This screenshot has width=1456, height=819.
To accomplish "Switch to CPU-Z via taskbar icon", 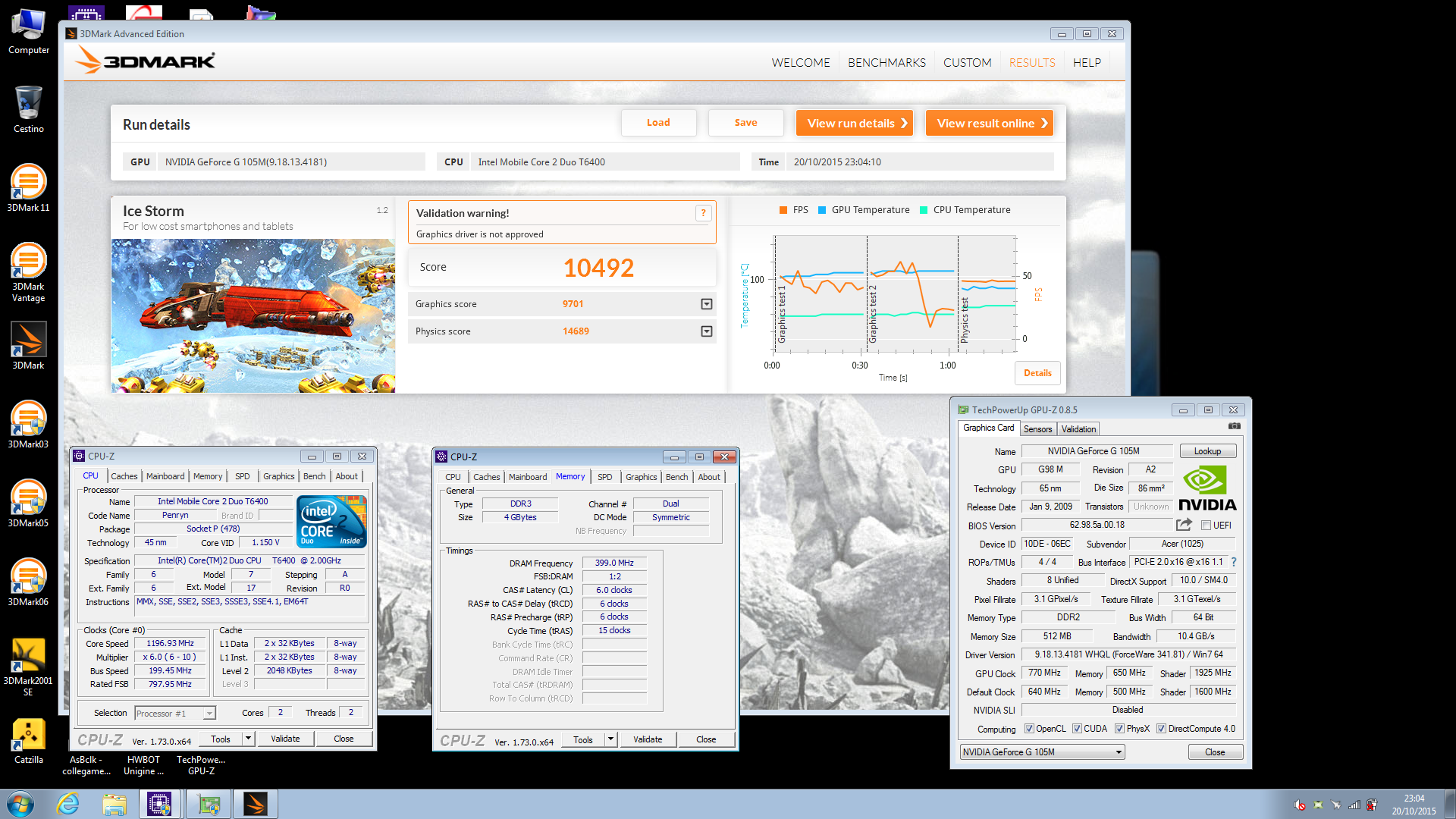I will tap(160, 804).
